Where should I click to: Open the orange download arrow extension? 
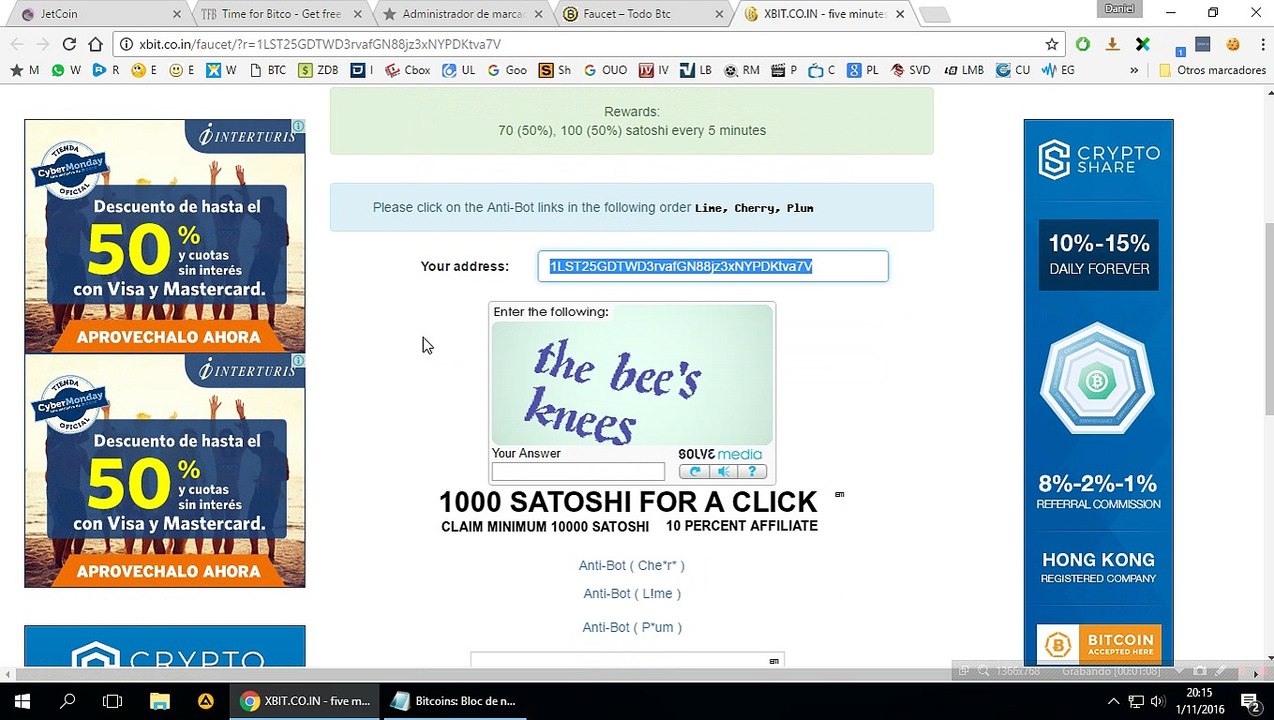coord(1112,44)
